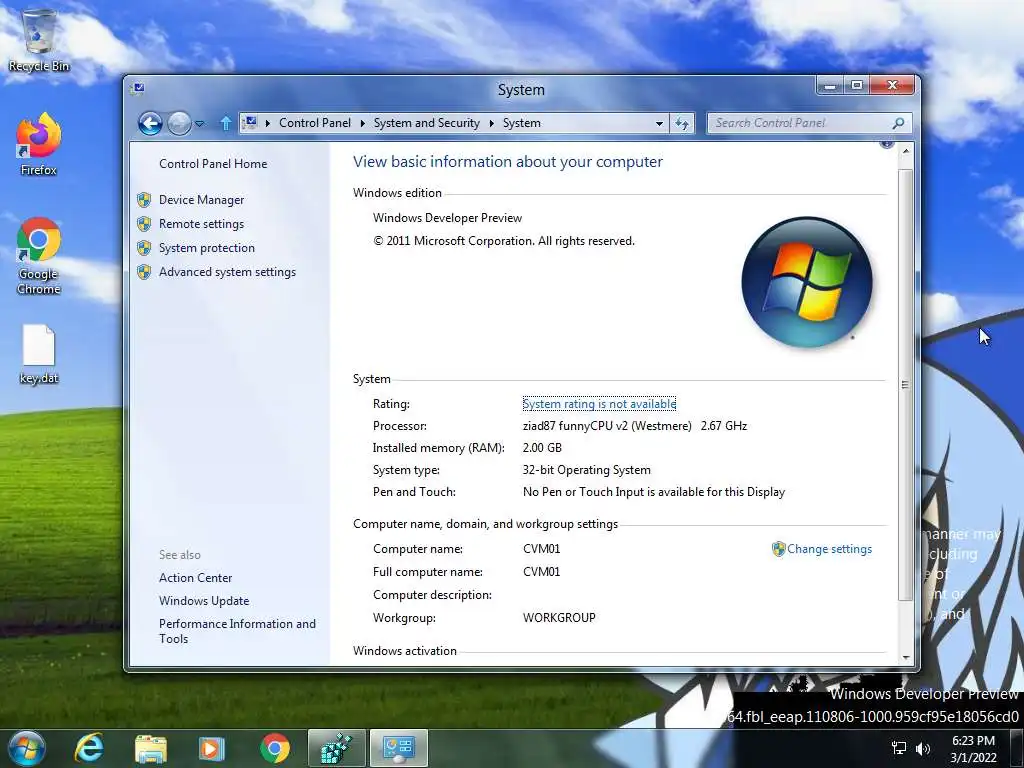Open System protection link
This screenshot has height=768, width=1024.
pyautogui.click(x=207, y=248)
